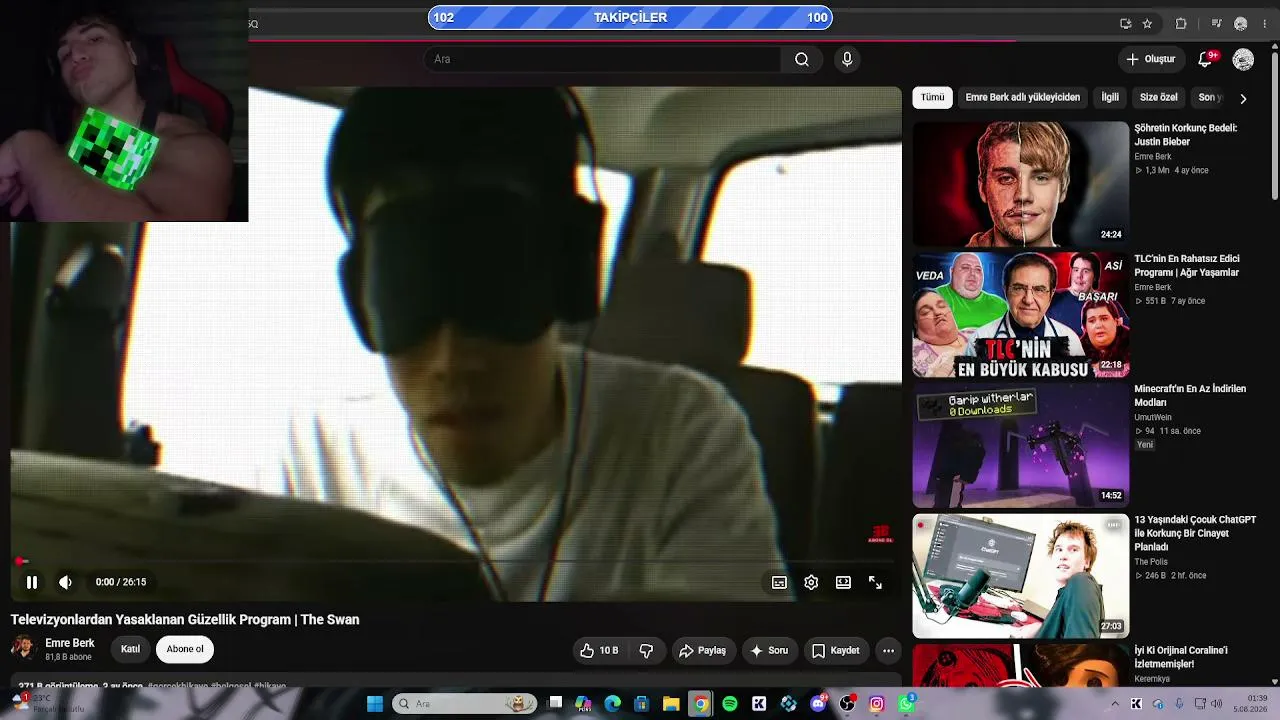Open the Chrome three-dot menu
The width and height of the screenshot is (1280, 720).
(x=1264, y=24)
